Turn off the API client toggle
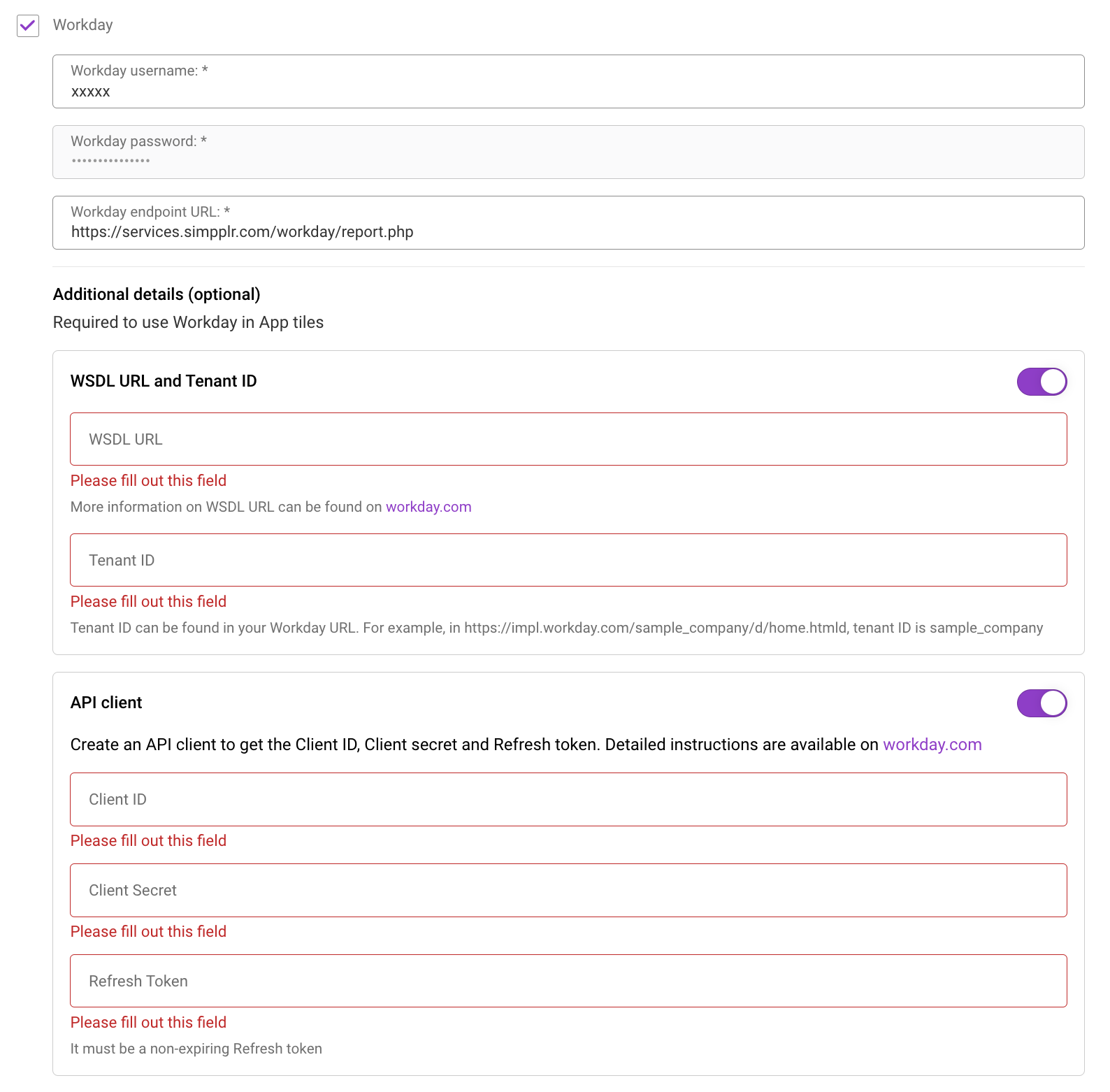This screenshot has height=1092, width=1110. 1041,703
